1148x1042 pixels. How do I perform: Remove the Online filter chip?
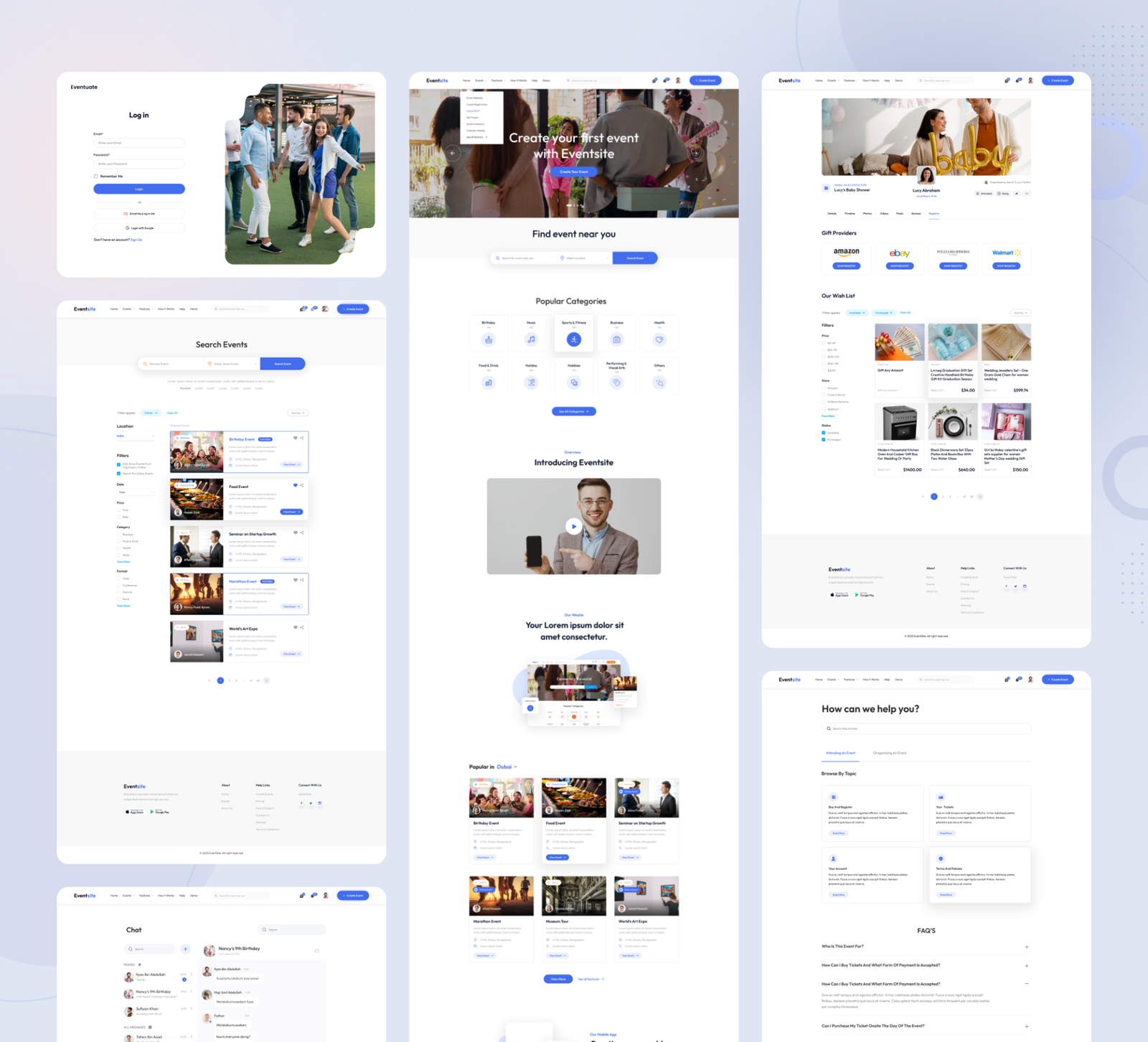[156, 413]
